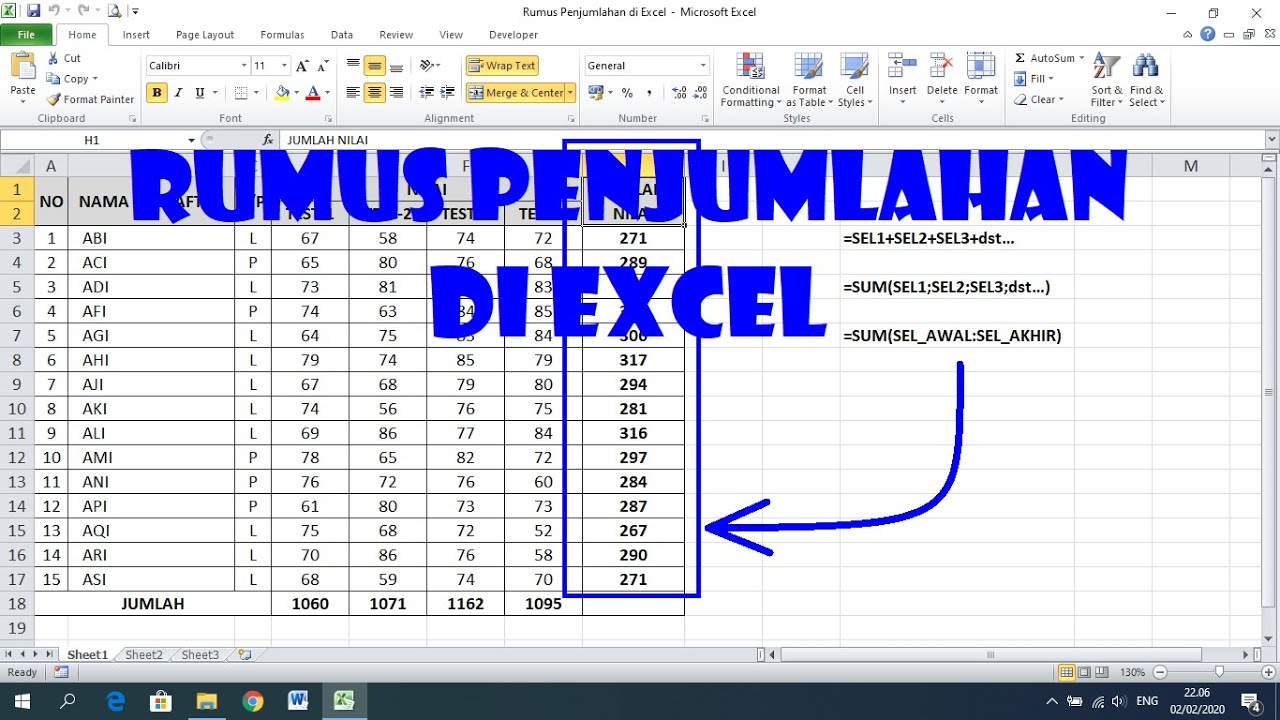Toggle Middle Align button

coord(375,65)
